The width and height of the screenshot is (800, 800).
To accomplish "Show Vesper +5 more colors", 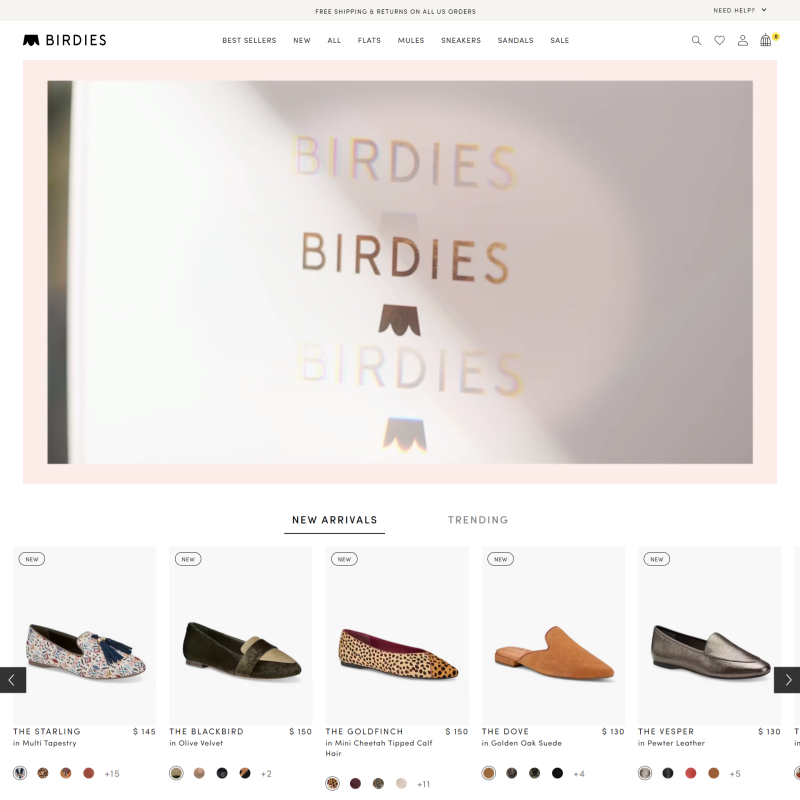I will point(735,774).
